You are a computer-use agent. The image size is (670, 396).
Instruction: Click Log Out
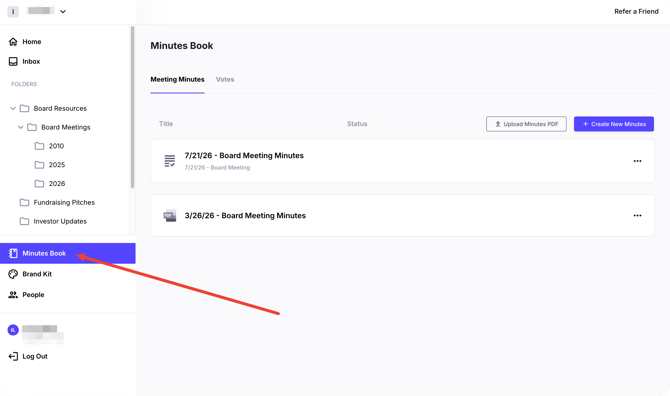pos(35,356)
